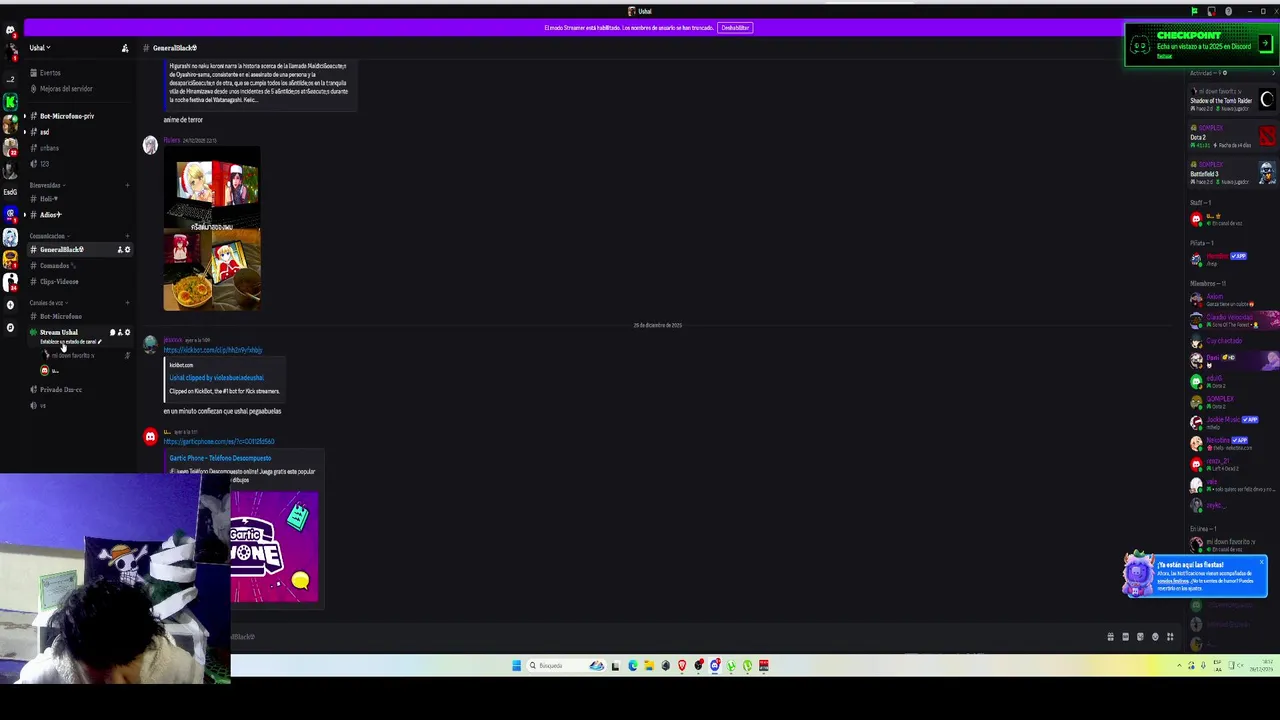This screenshot has height=720, width=1280.
Task: Open File Explorer from taskbar
Action: tap(649, 665)
